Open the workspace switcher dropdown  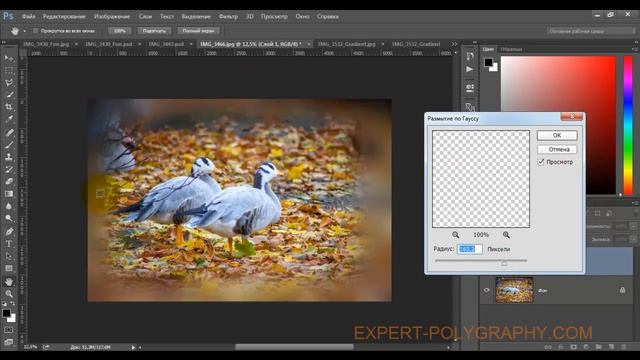click(591, 31)
